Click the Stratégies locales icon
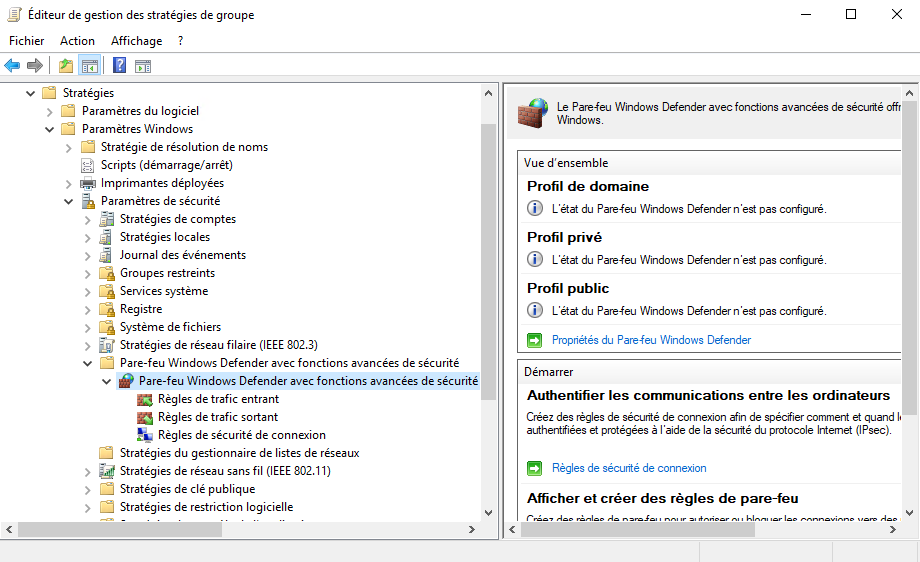Image resolution: width=920 pixels, height=562 pixels. (x=106, y=237)
